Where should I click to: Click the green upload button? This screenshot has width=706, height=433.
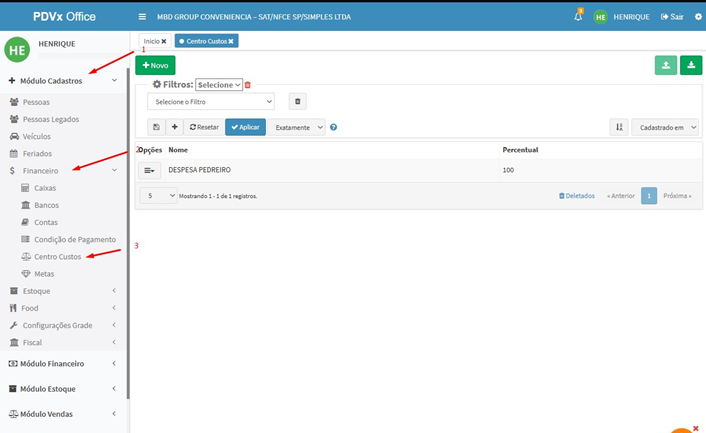(665, 65)
